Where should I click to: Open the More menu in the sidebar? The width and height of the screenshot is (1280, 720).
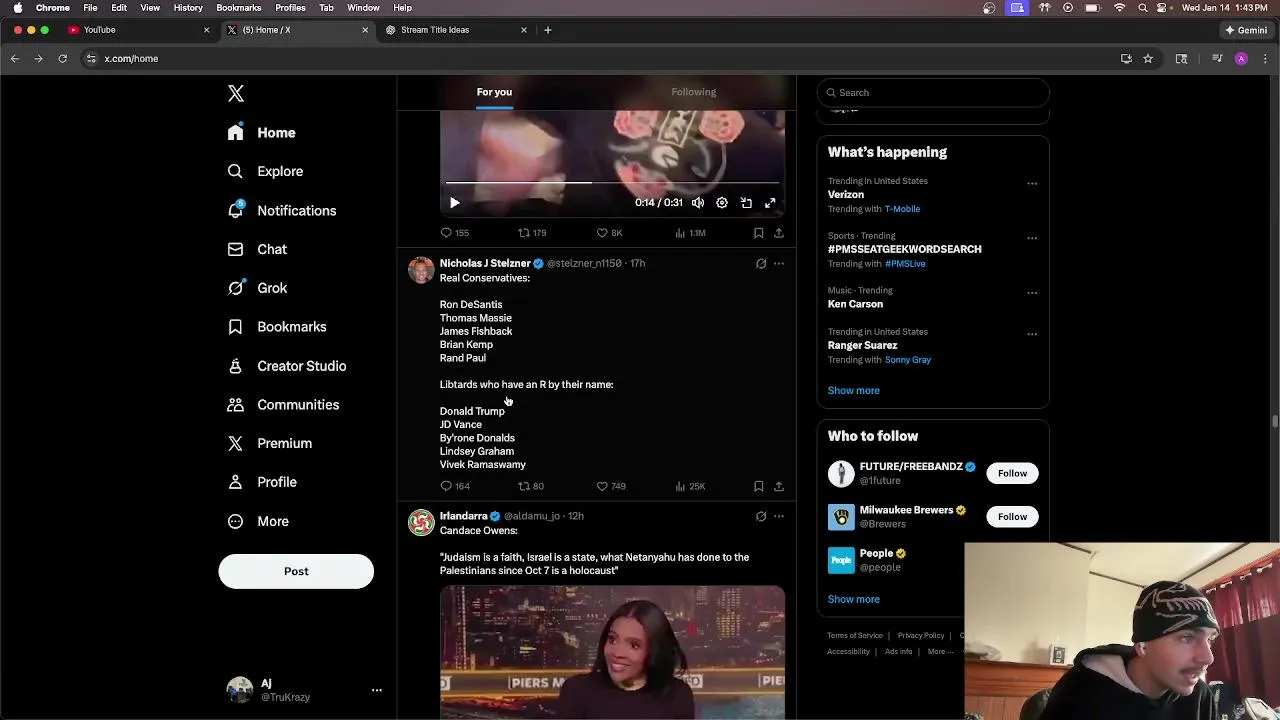click(258, 521)
